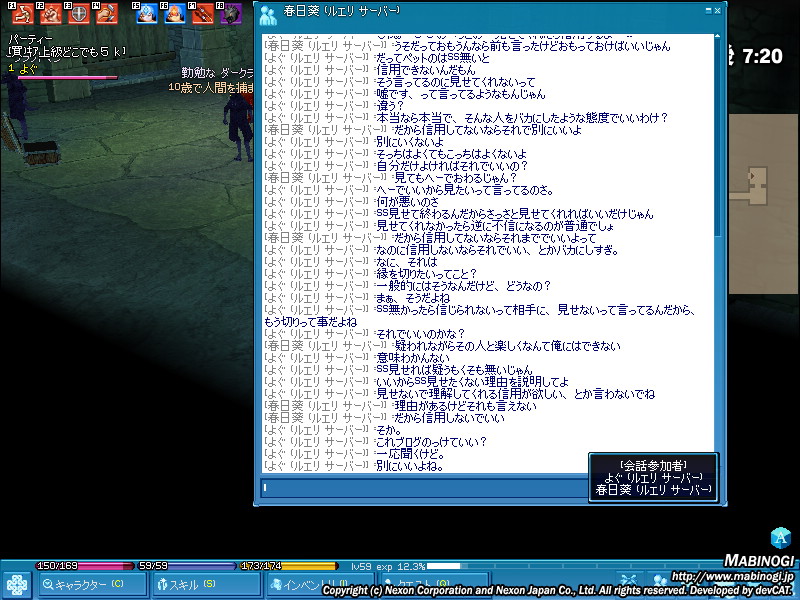800x600 pixels.
Task: Select participant 春日奕 (ルエリ サーバー) in 会話参加者
Action: (x=653, y=490)
